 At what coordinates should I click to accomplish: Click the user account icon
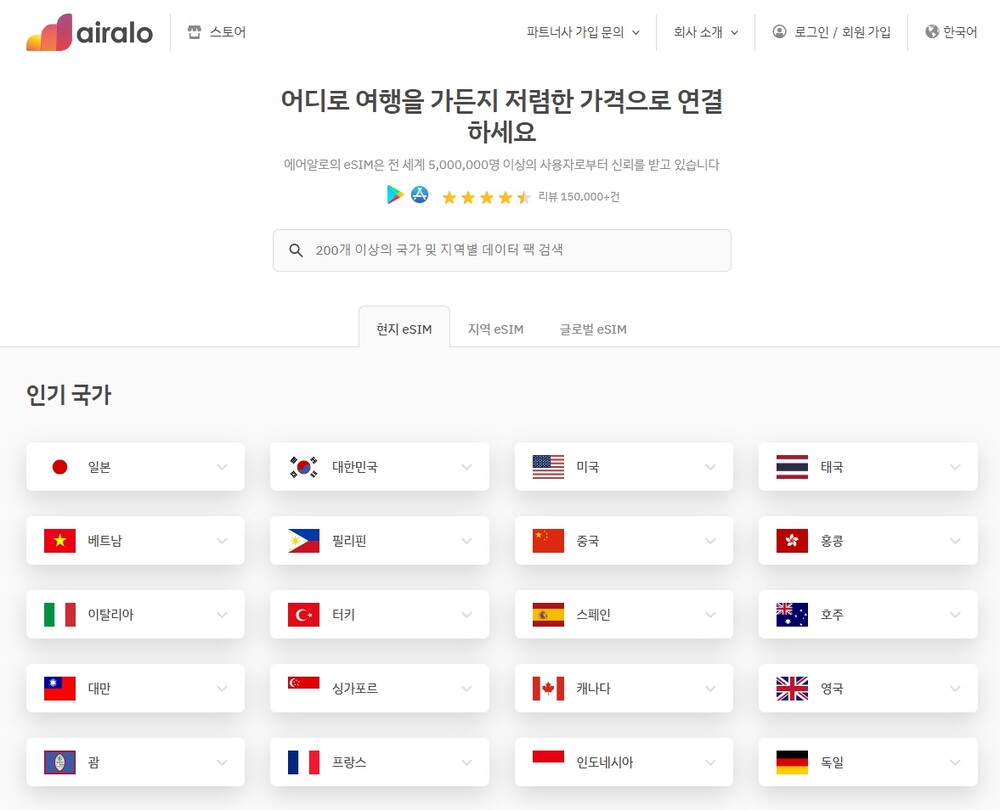coord(780,32)
